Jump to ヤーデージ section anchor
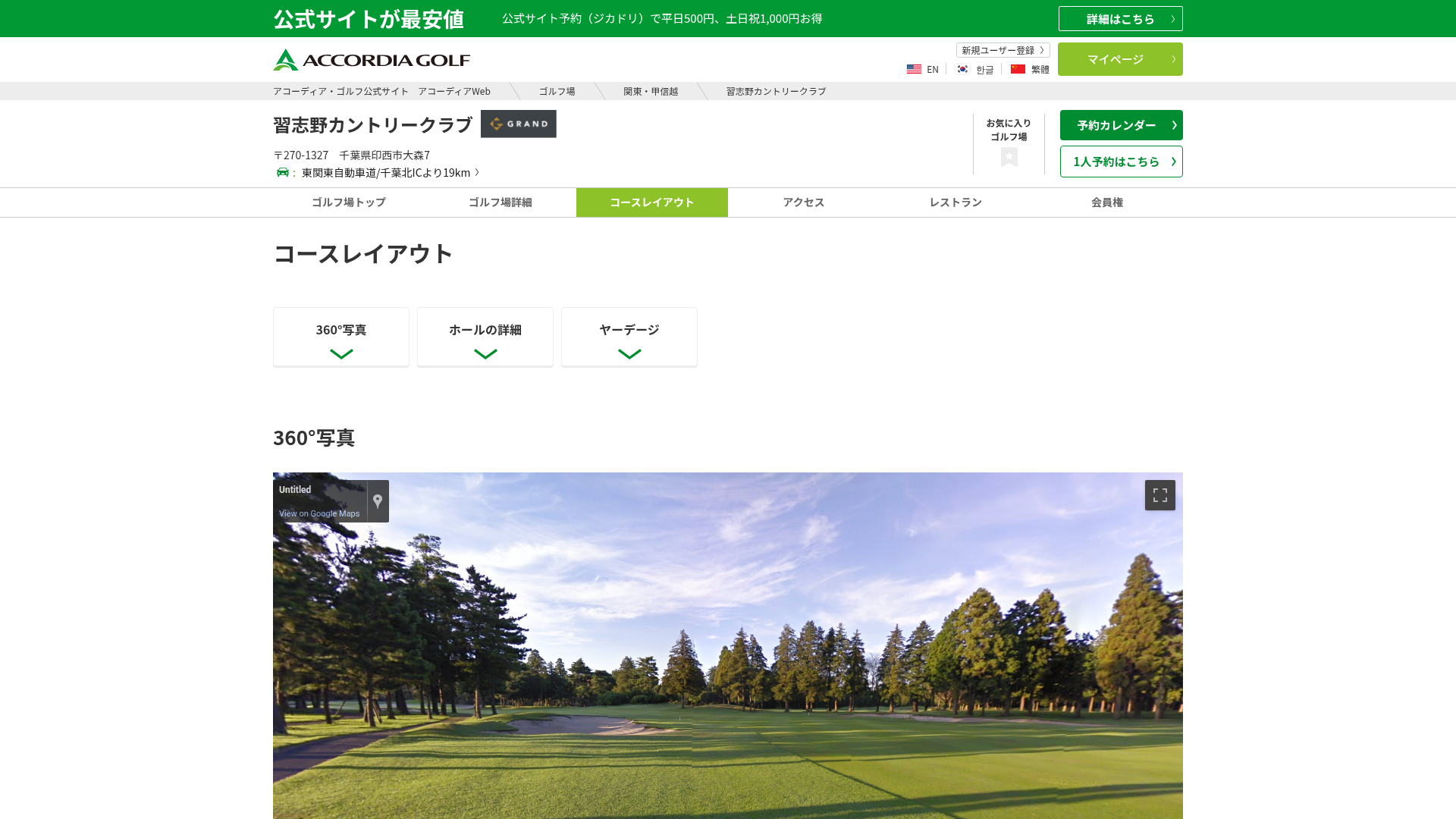Image resolution: width=1456 pixels, height=819 pixels. pyautogui.click(x=629, y=337)
